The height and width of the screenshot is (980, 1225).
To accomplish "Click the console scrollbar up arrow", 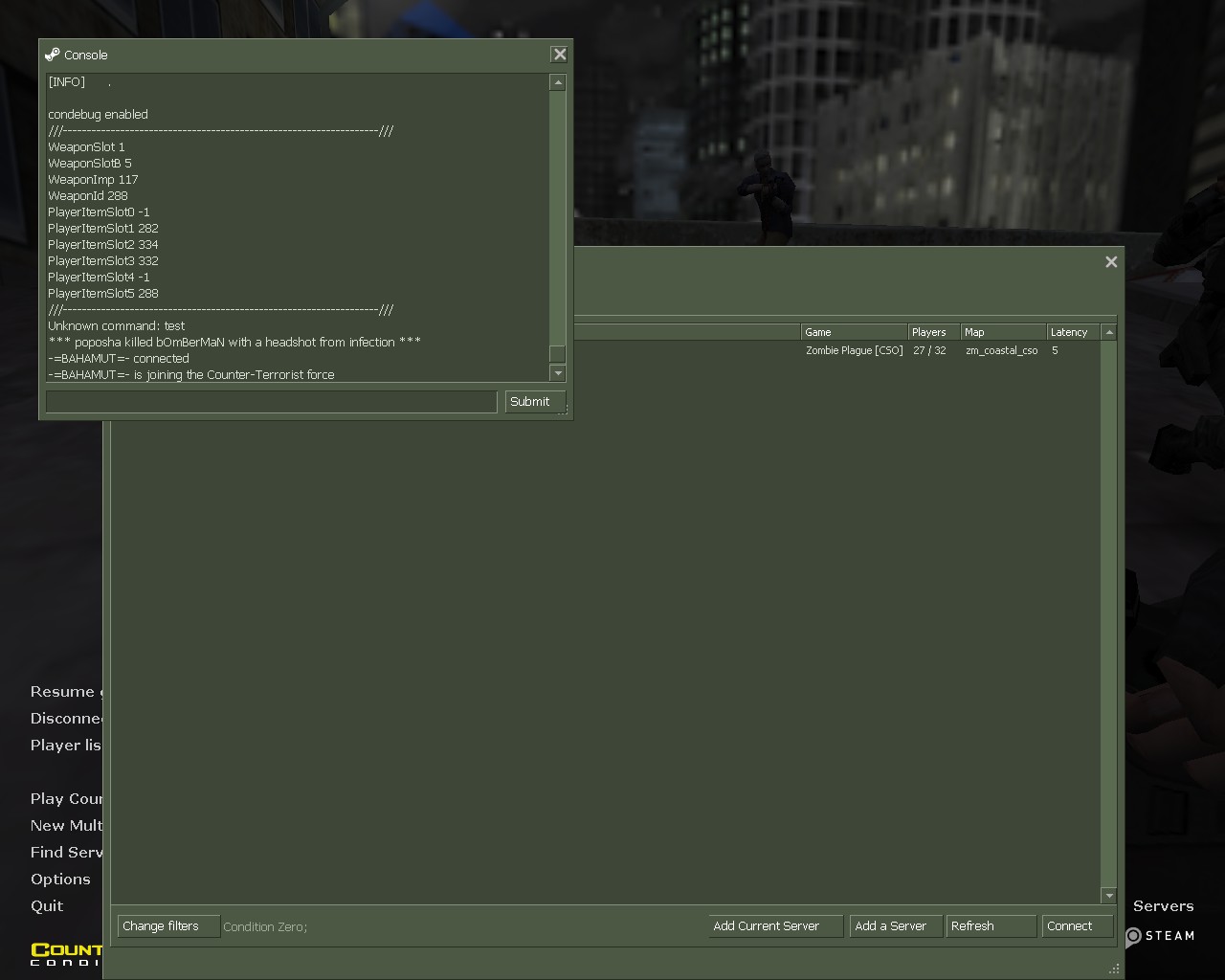I will (x=558, y=83).
